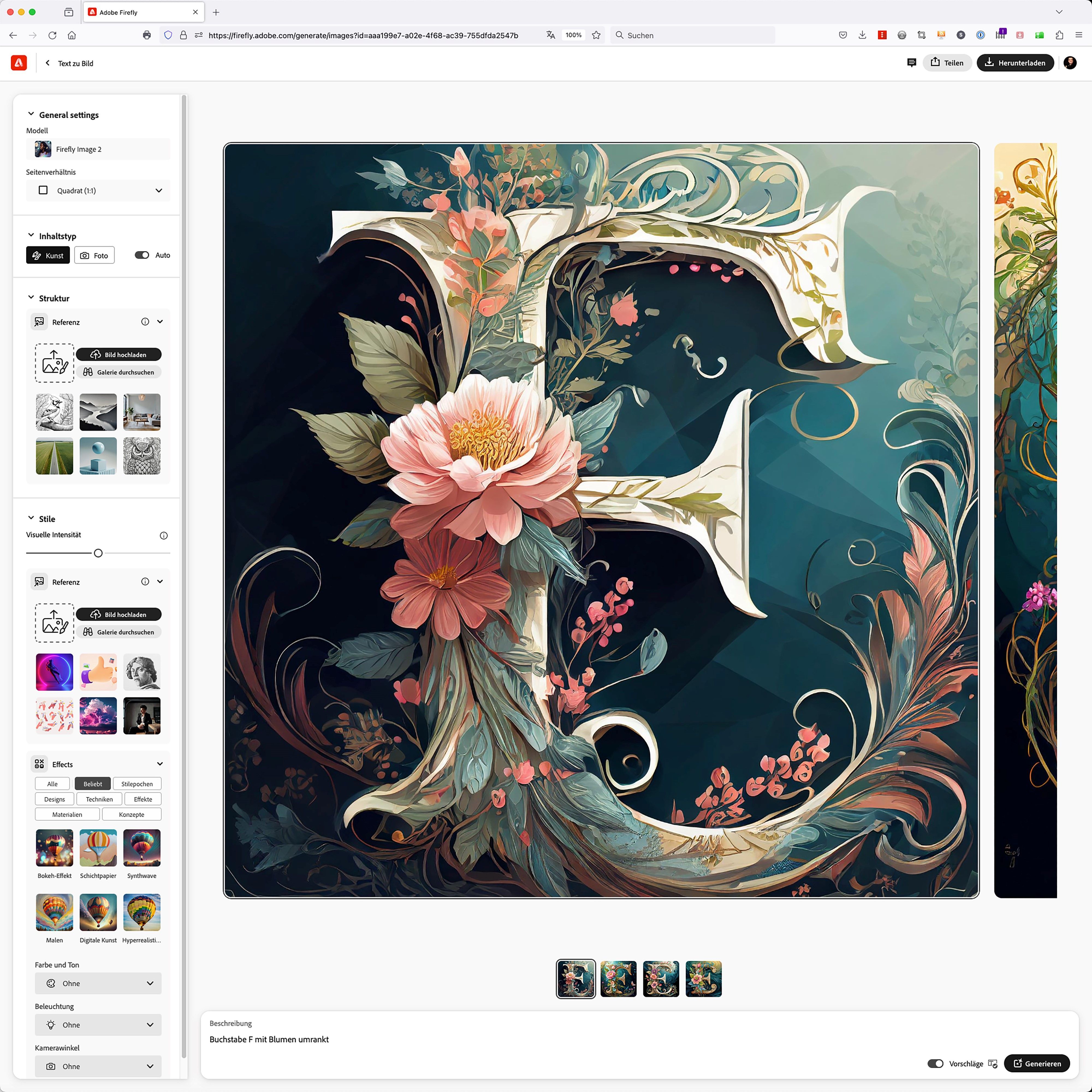Screen dimensions: 1092x1092
Task: Open the Seitenverhältnis Quadrat dropdown
Action: click(98, 191)
